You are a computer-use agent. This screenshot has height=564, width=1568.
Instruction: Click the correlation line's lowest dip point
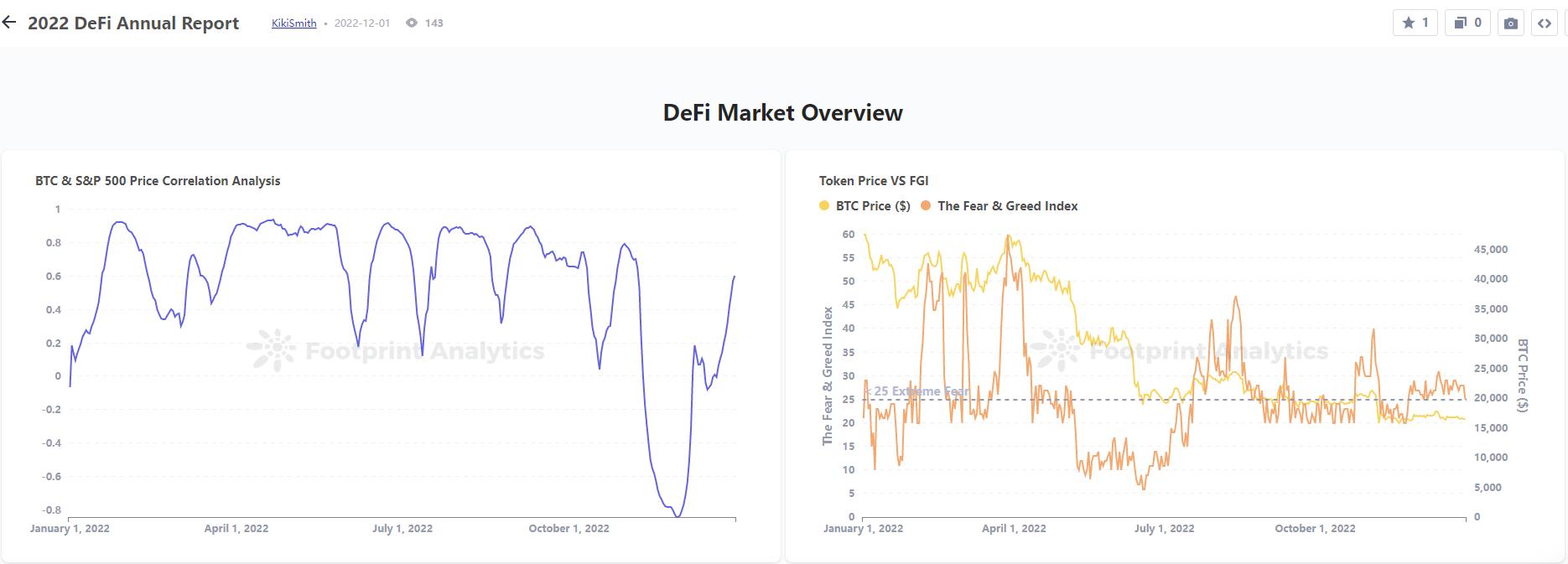tap(678, 516)
